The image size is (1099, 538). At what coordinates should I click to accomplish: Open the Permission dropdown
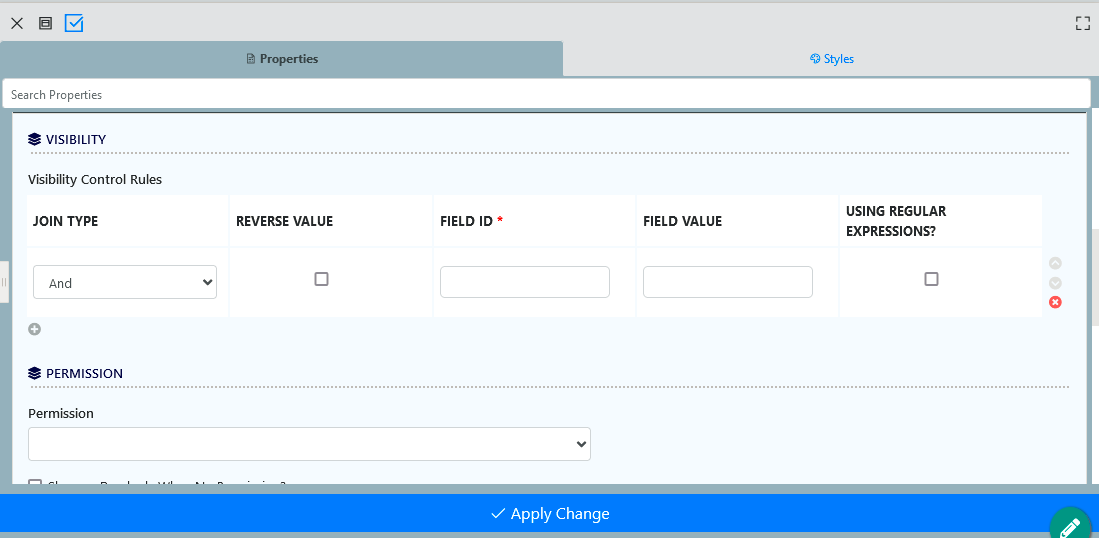pyautogui.click(x=309, y=444)
